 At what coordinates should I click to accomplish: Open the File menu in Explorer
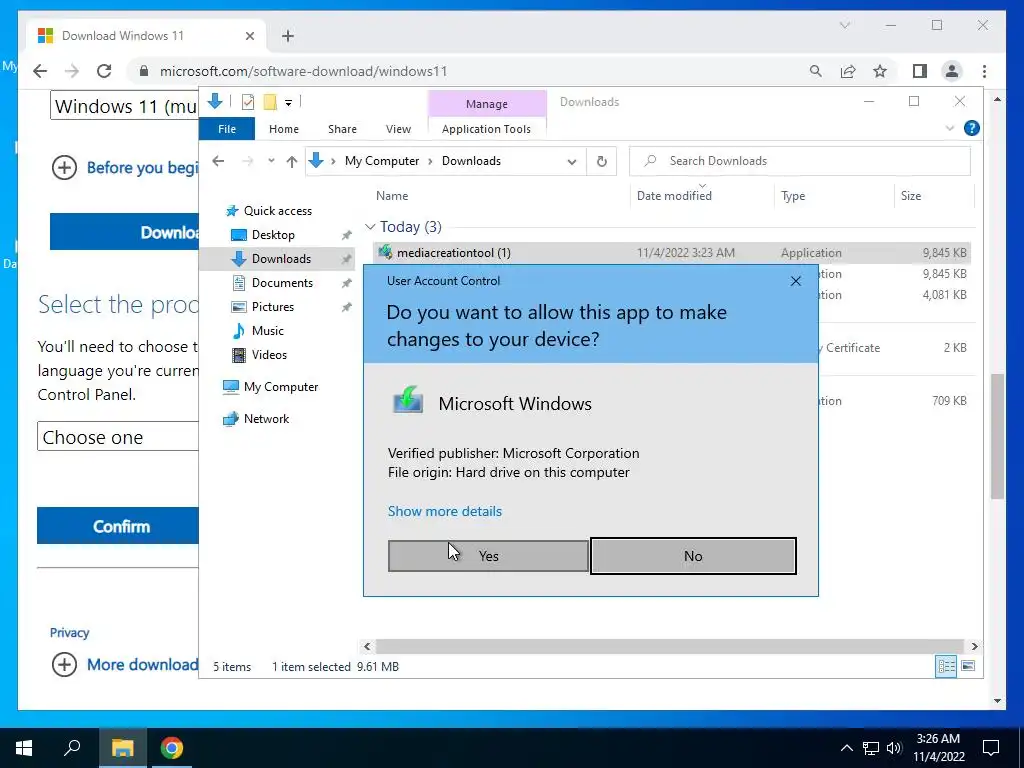tap(227, 129)
